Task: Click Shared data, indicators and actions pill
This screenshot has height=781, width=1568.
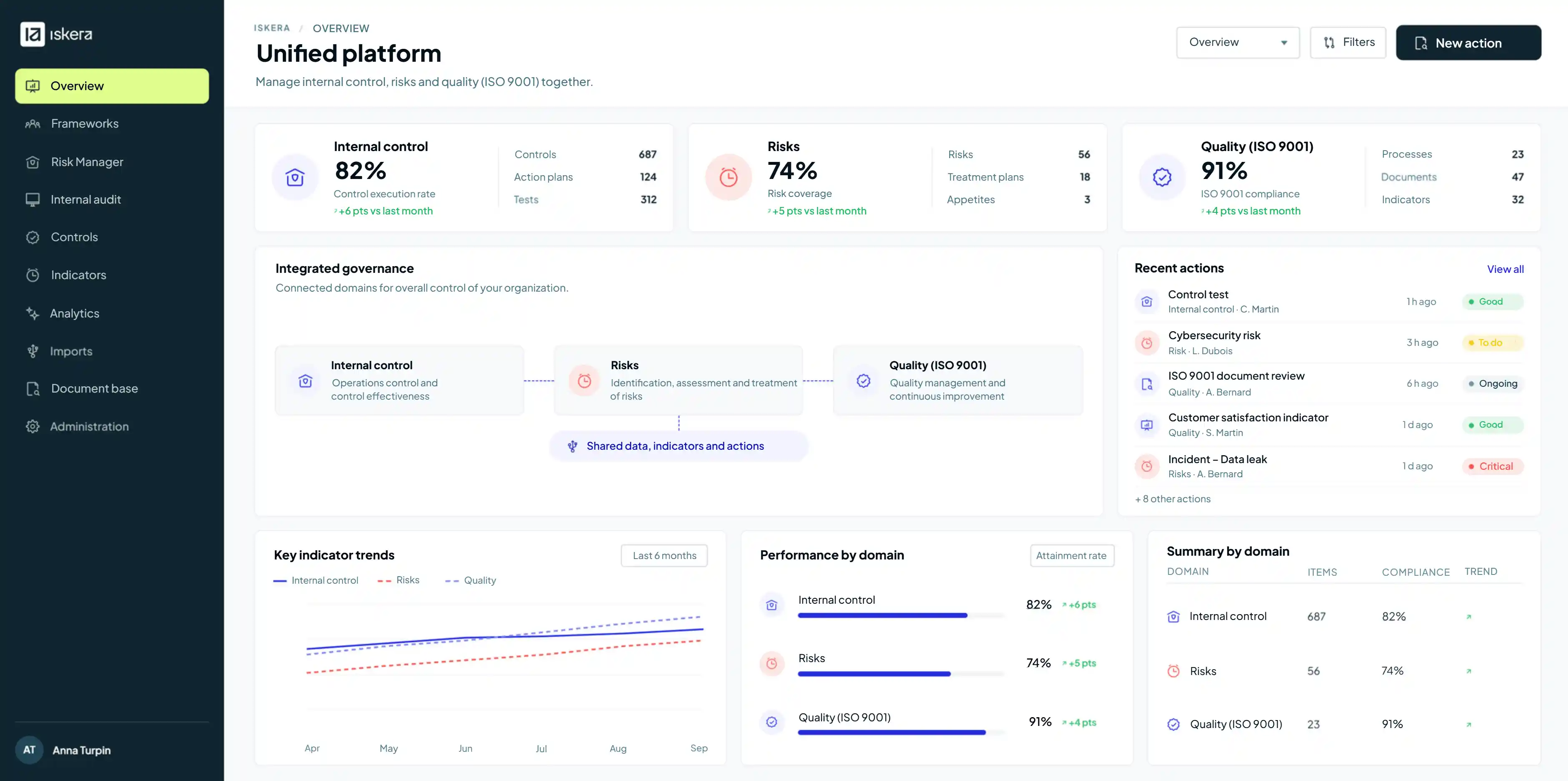Action: tap(678, 446)
